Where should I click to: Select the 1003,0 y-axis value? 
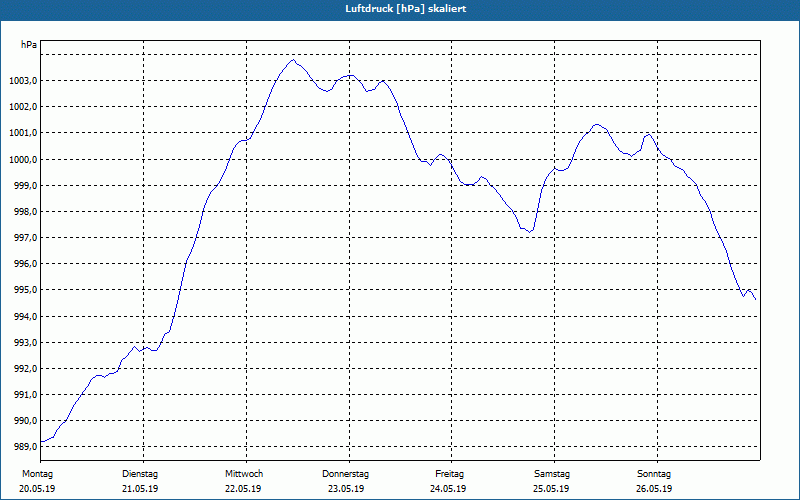(23, 81)
